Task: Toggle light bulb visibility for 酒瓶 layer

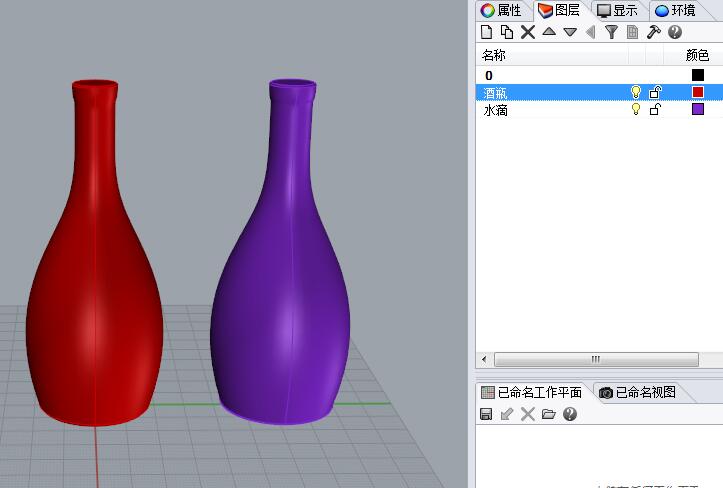Action: point(636,92)
